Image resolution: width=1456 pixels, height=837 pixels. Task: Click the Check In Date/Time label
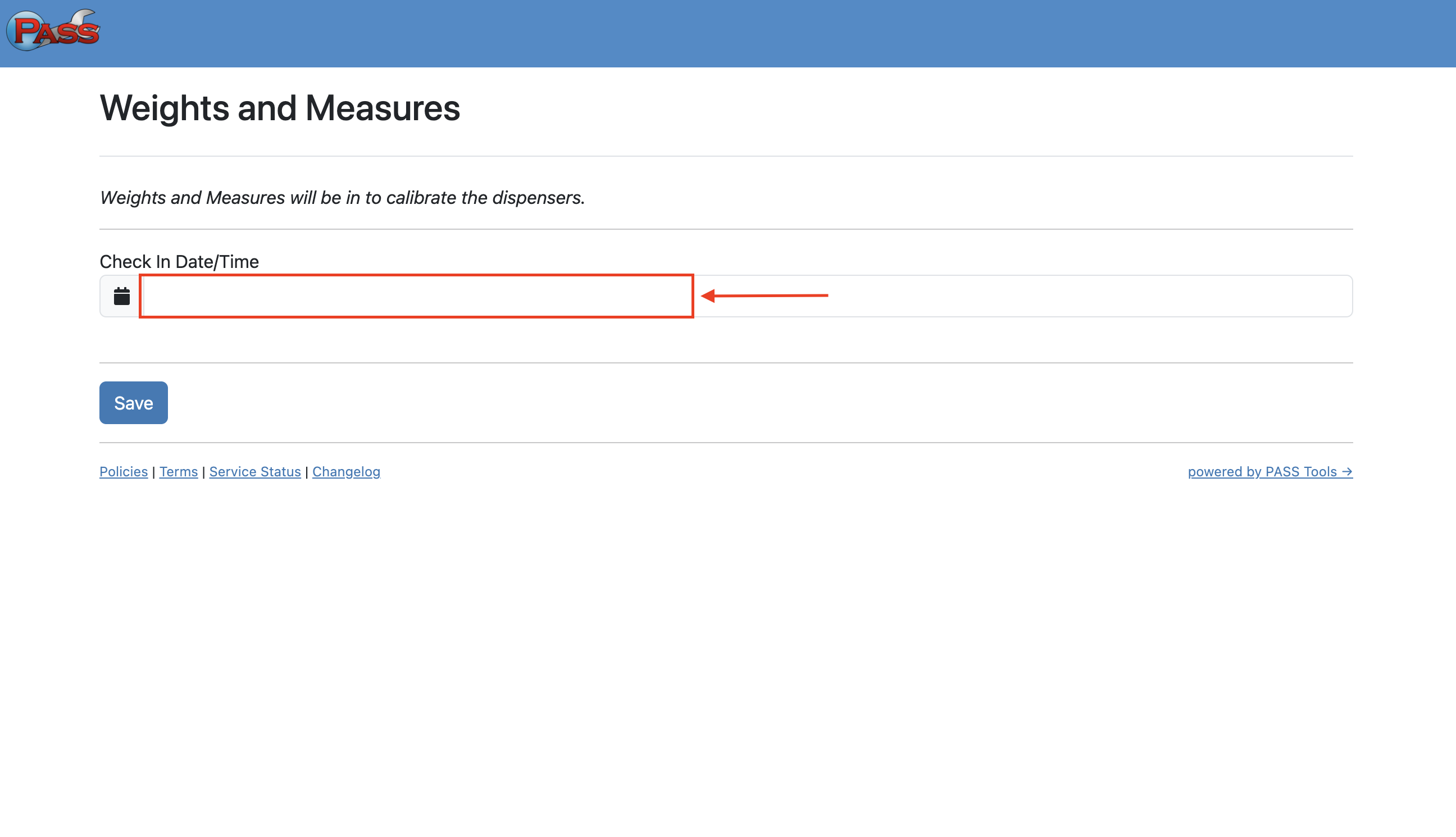179,262
